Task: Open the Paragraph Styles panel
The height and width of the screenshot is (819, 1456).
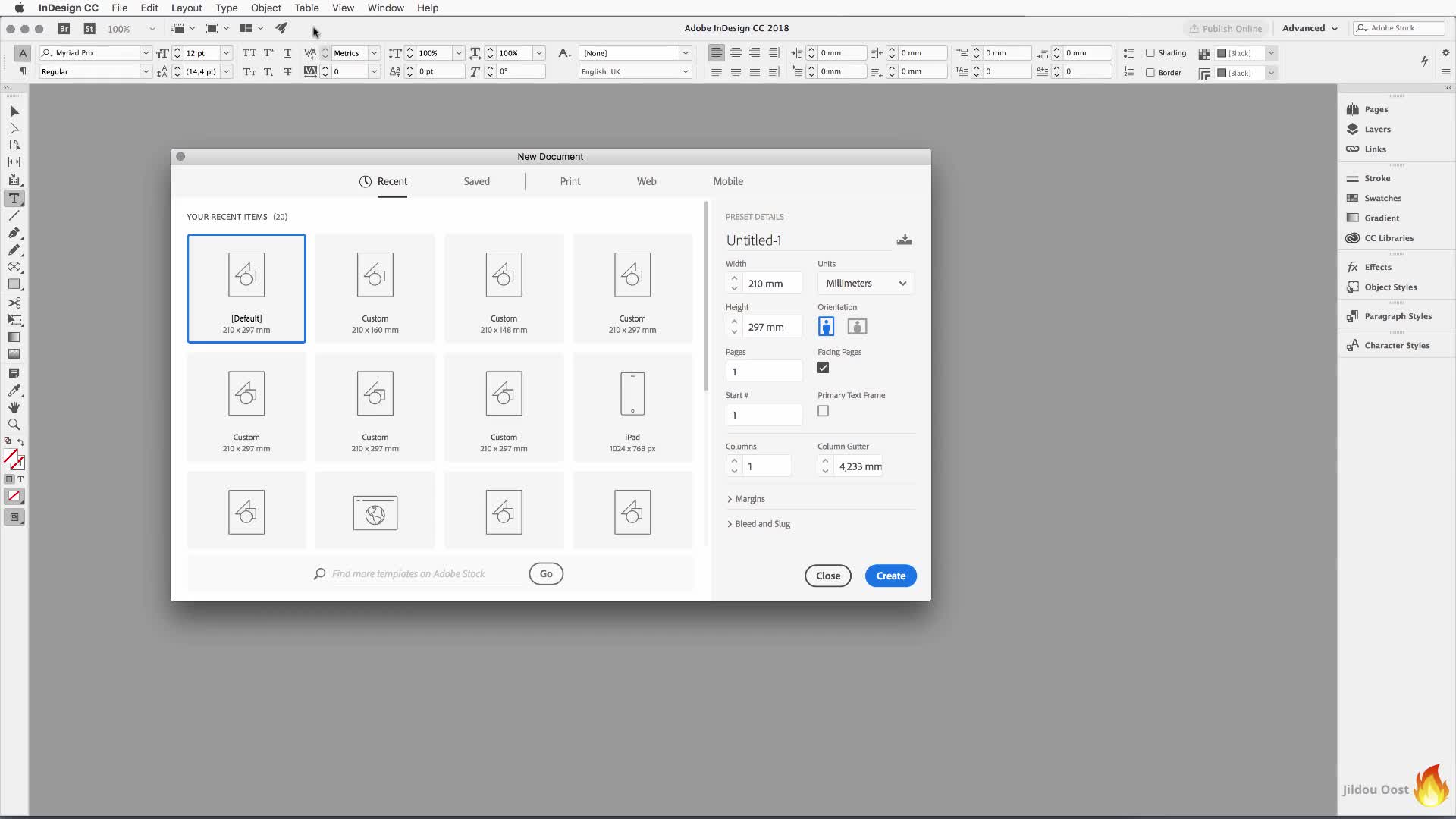Action: (x=1398, y=316)
